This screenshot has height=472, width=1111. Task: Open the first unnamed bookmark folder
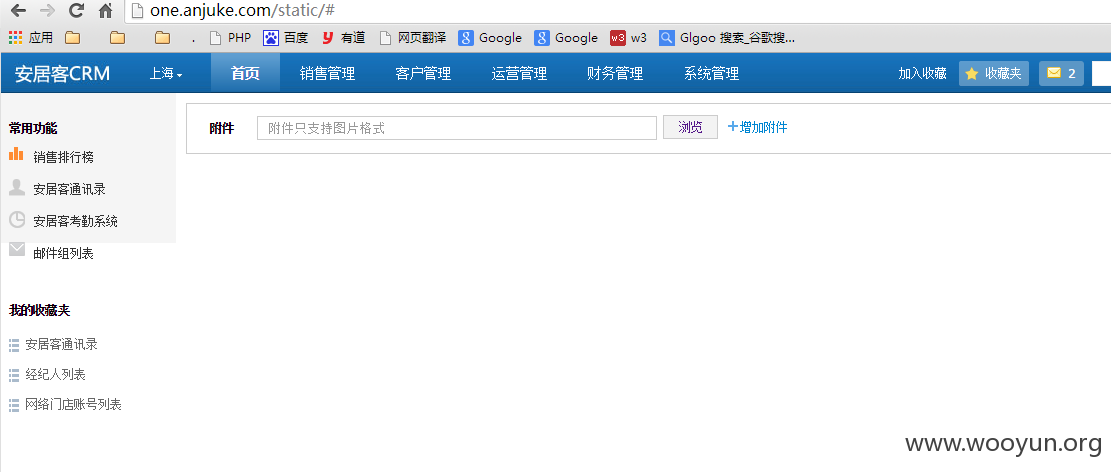point(73,38)
